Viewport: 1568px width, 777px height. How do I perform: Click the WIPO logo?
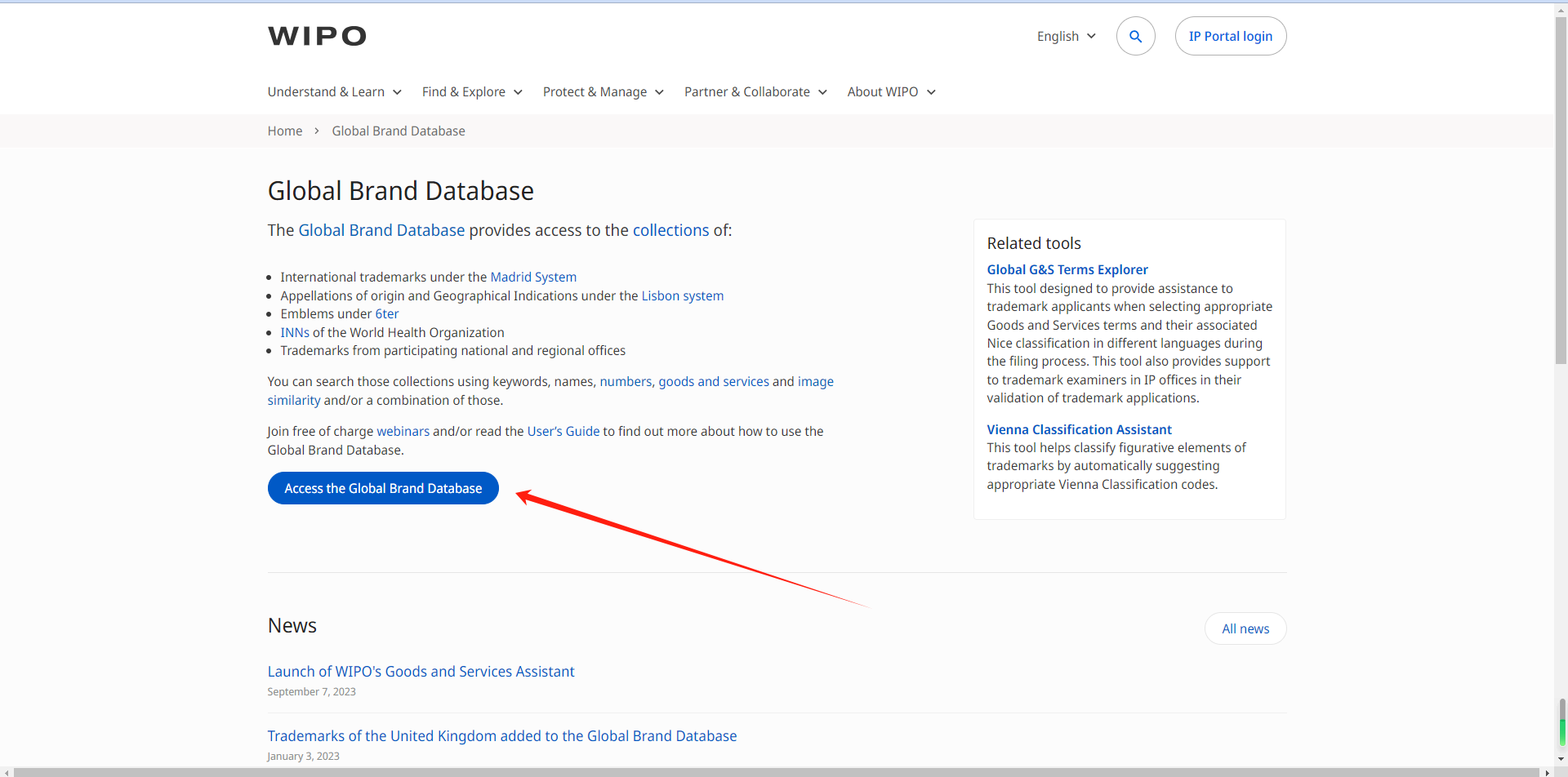(317, 36)
